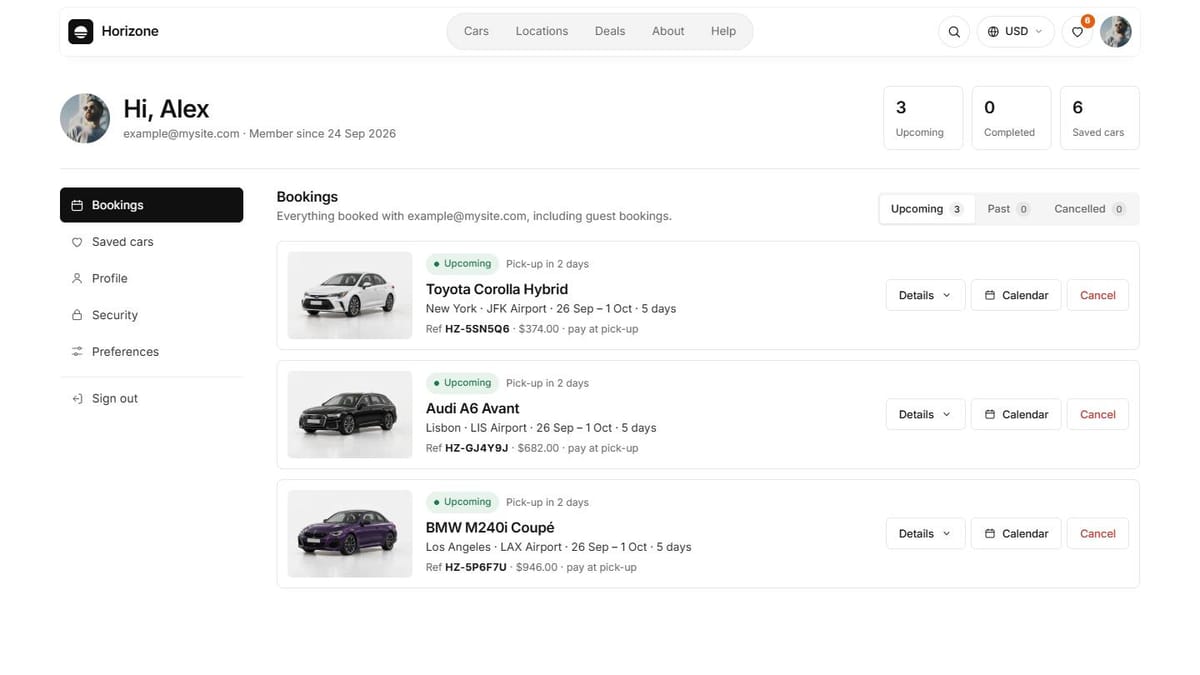The width and height of the screenshot is (1200, 675).
Task: Sign out of the account
Action: click(x=151, y=398)
